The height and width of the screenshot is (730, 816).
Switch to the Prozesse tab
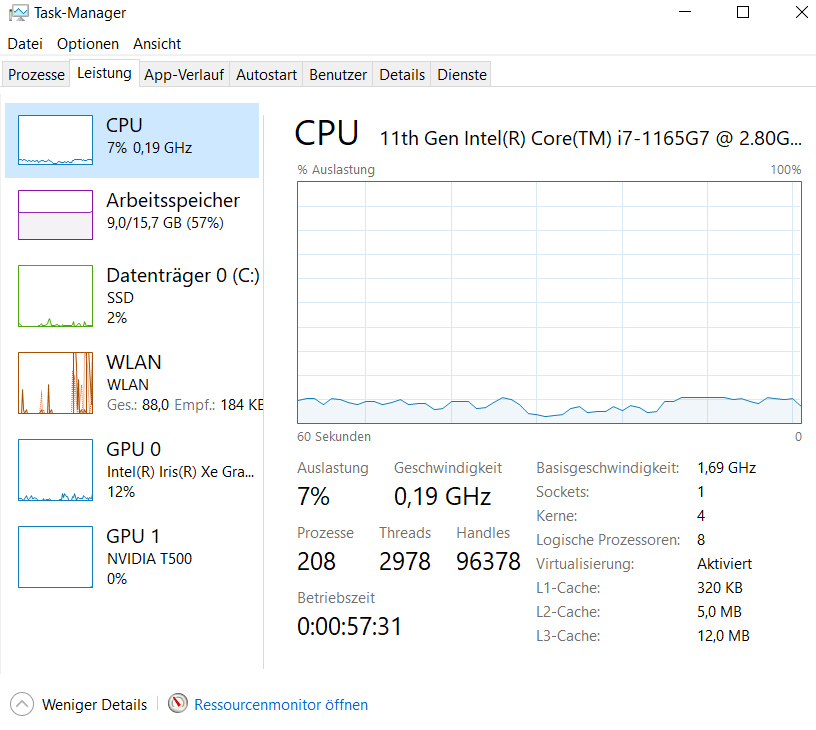pos(36,75)
